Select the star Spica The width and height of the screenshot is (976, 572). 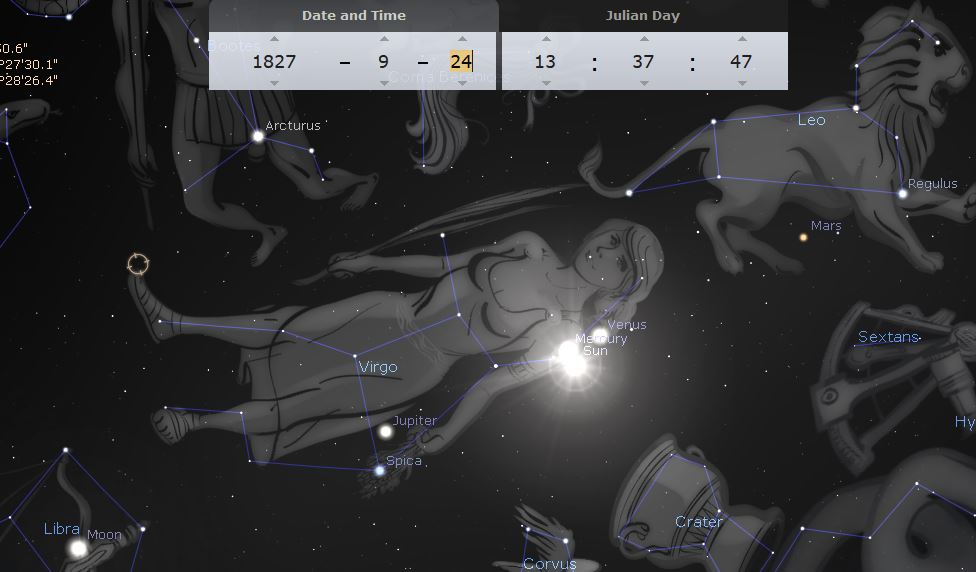tap(380, 471)
